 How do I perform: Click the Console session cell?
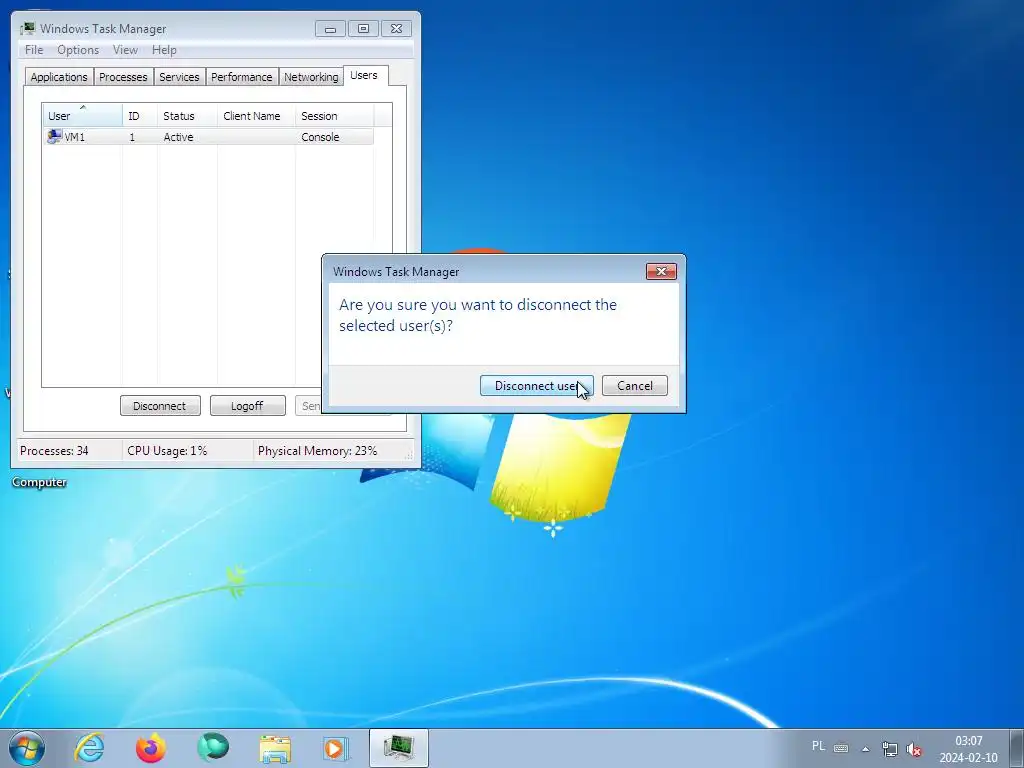click(x=320, y=137)
